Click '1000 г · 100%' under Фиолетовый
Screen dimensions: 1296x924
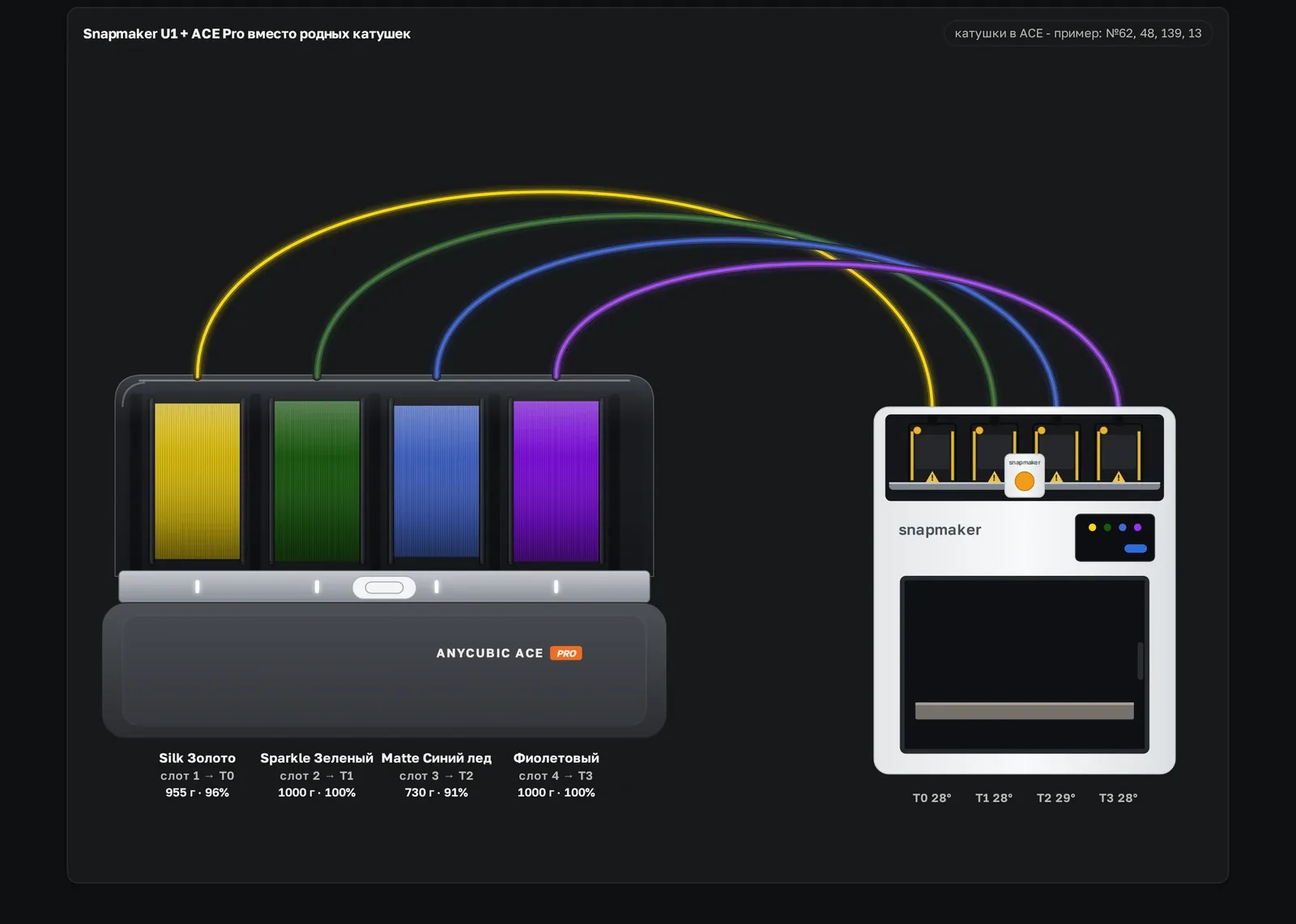556,793
